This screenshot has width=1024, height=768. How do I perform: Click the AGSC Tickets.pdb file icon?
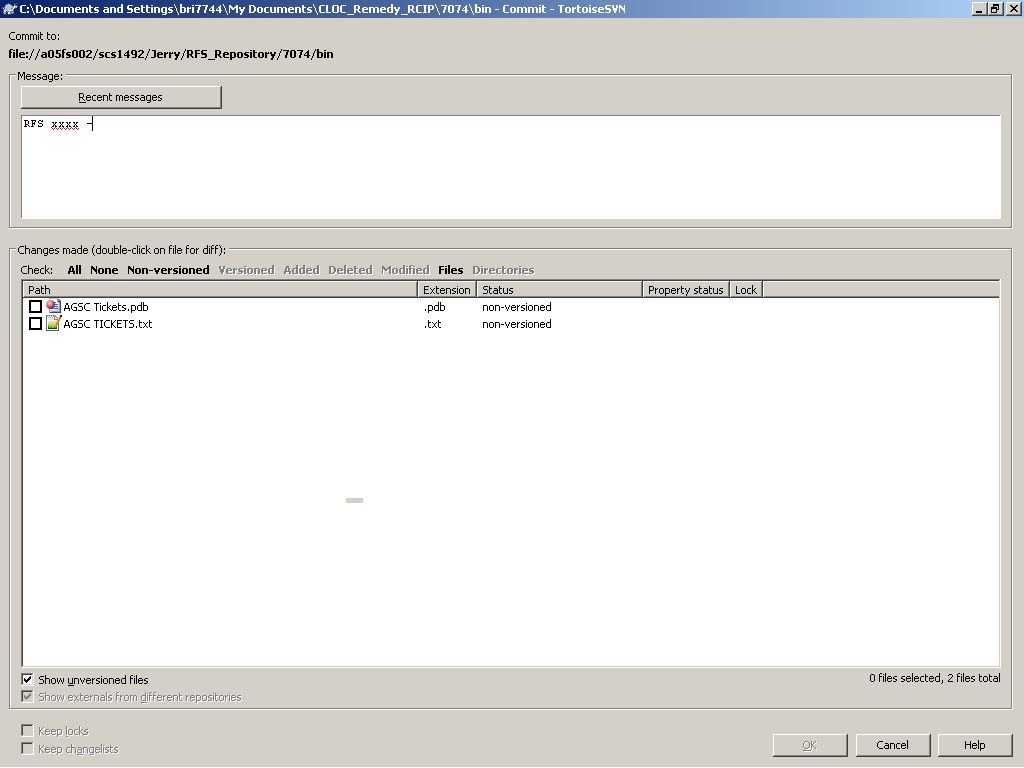tap(53, 306)
